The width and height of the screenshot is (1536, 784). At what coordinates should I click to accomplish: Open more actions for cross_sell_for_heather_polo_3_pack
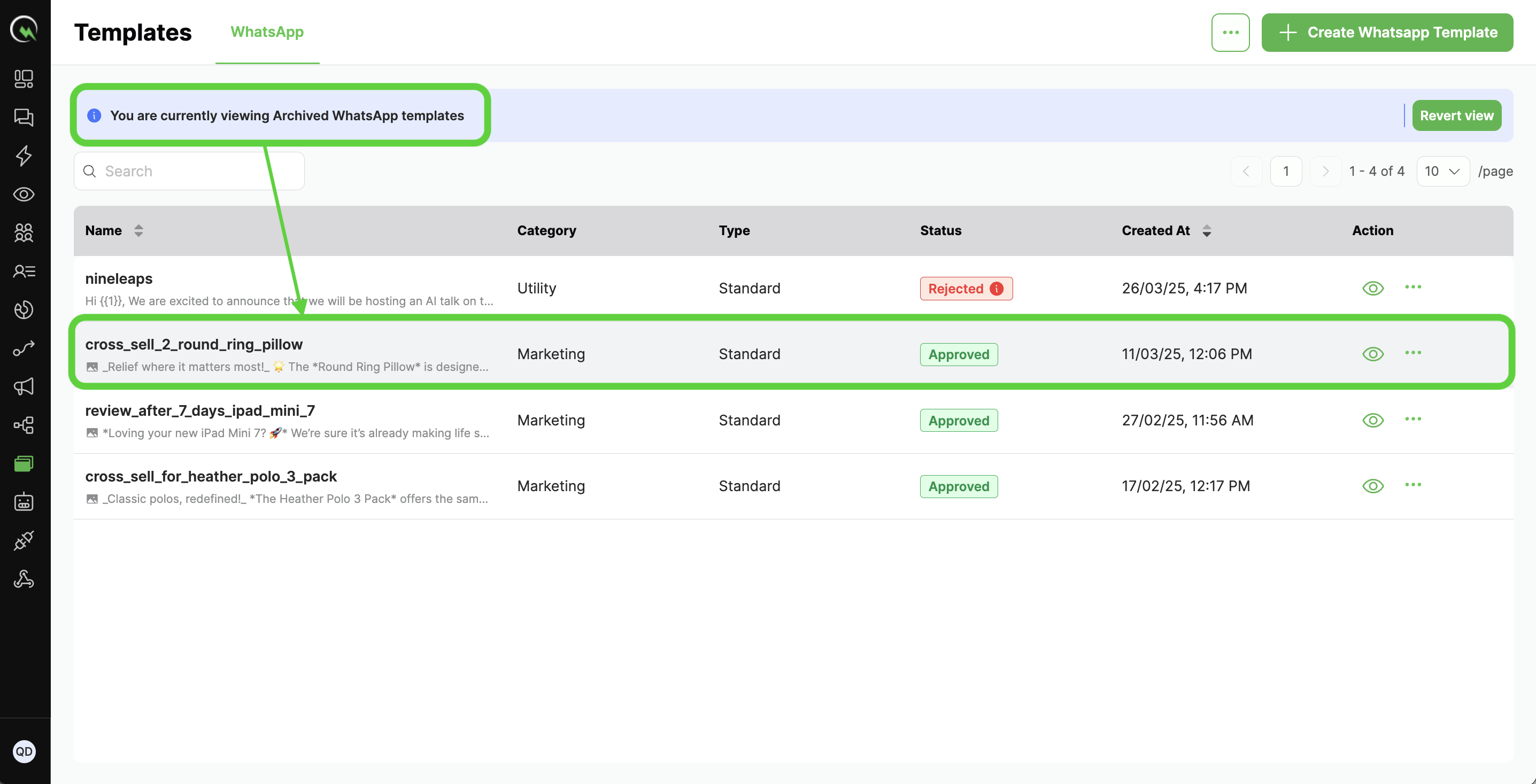pos(1412,485)
